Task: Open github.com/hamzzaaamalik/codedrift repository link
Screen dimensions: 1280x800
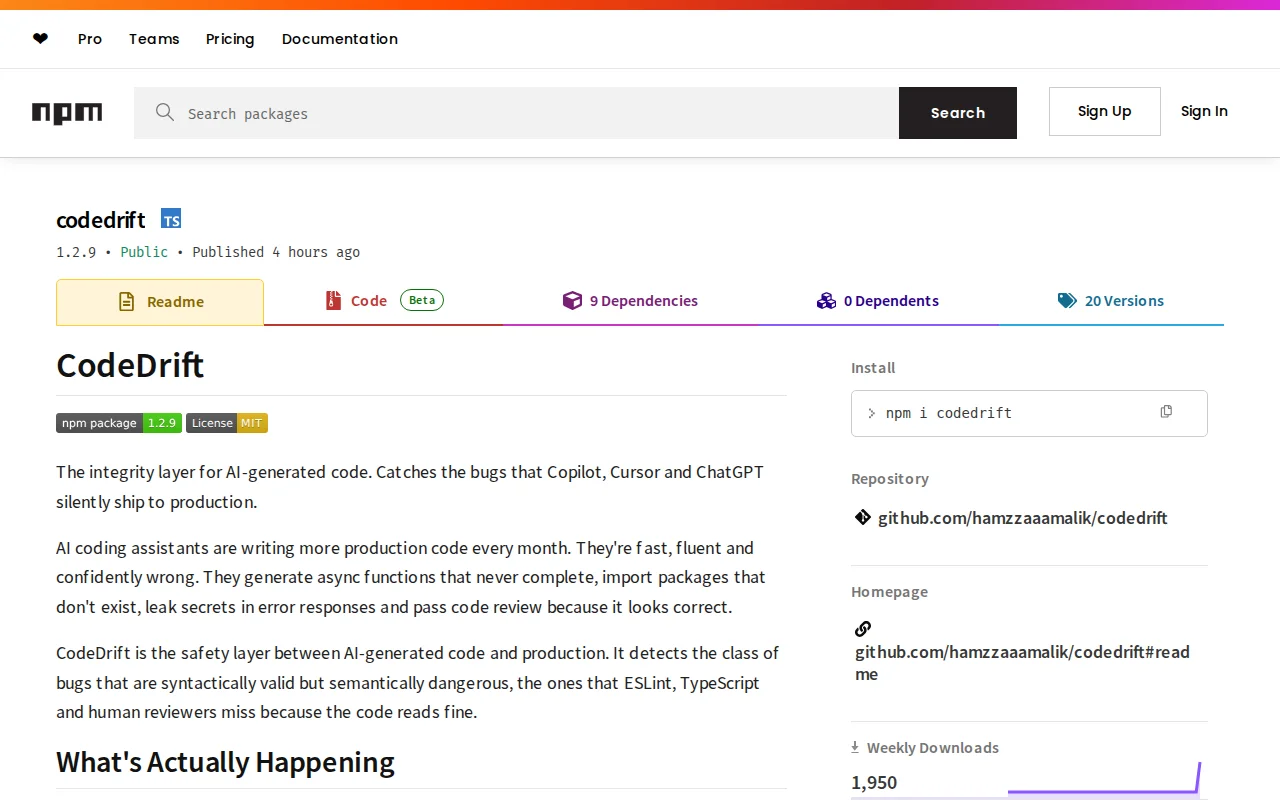Action: pos(1023,518)
